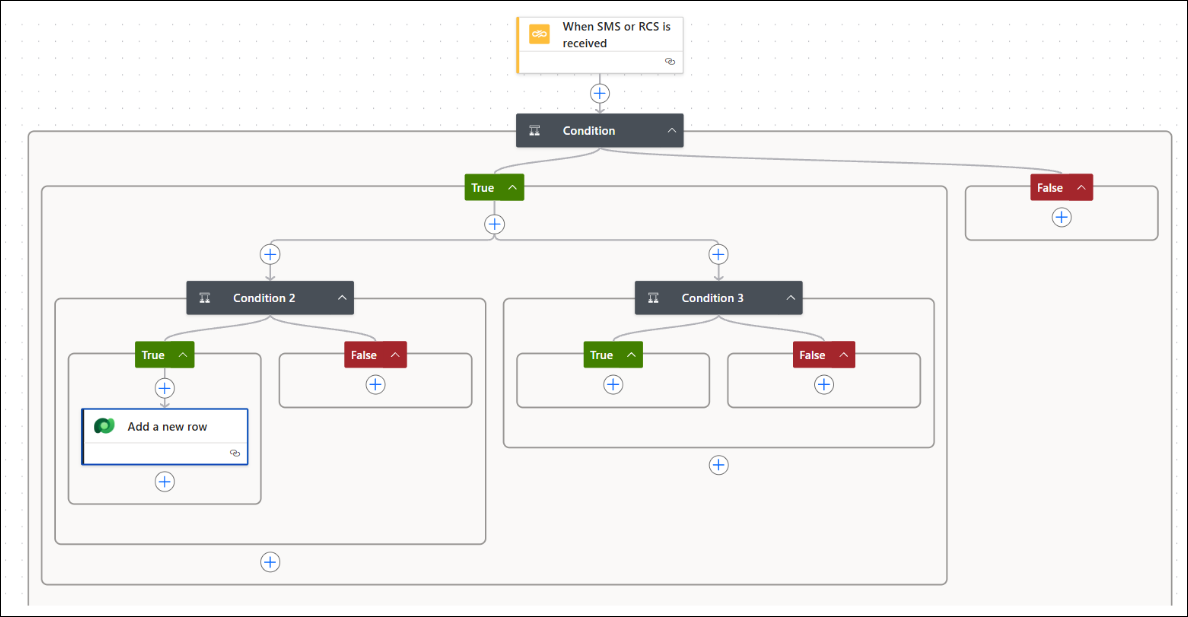Add action in Condition 3 False branch
Image resolution: width=1188 pixels, height=617 pixels.
824,384
